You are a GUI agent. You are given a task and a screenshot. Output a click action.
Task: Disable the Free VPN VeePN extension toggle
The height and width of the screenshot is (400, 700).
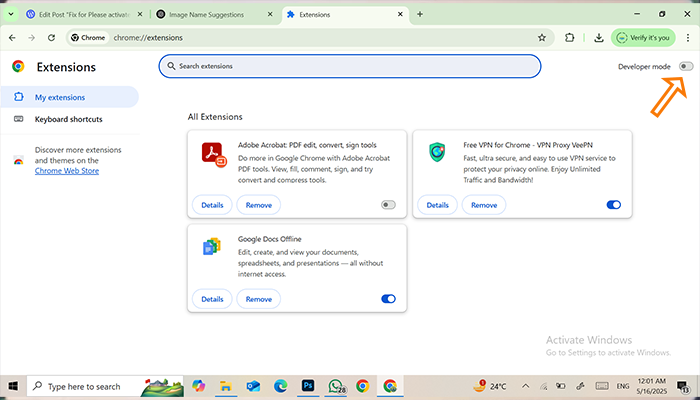[x=613, y=205]
